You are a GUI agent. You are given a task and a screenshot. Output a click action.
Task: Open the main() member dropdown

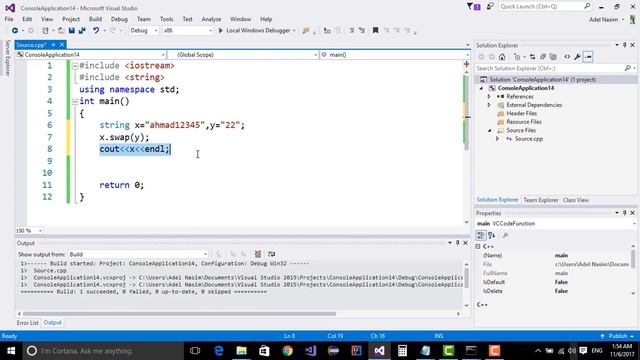pyautogui.click(x=395, y=55)
